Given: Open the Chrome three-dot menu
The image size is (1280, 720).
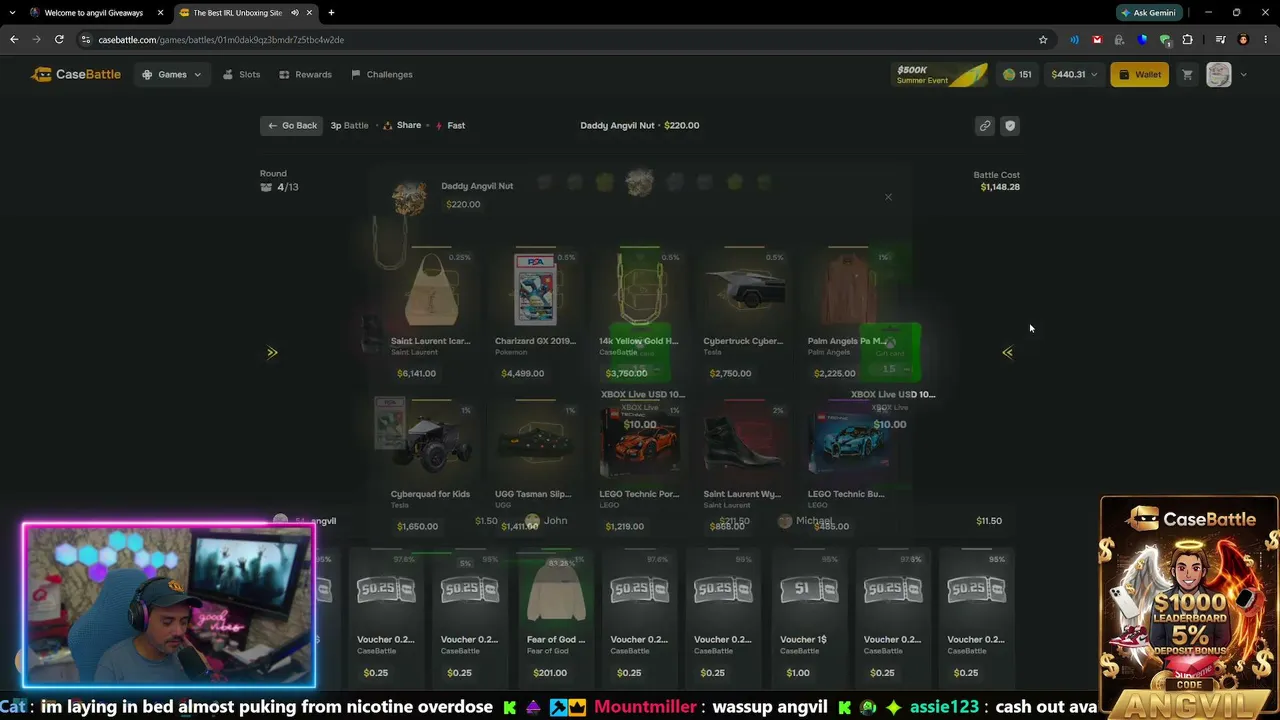Looking at the screenshot, I should tap(1265, 40).
